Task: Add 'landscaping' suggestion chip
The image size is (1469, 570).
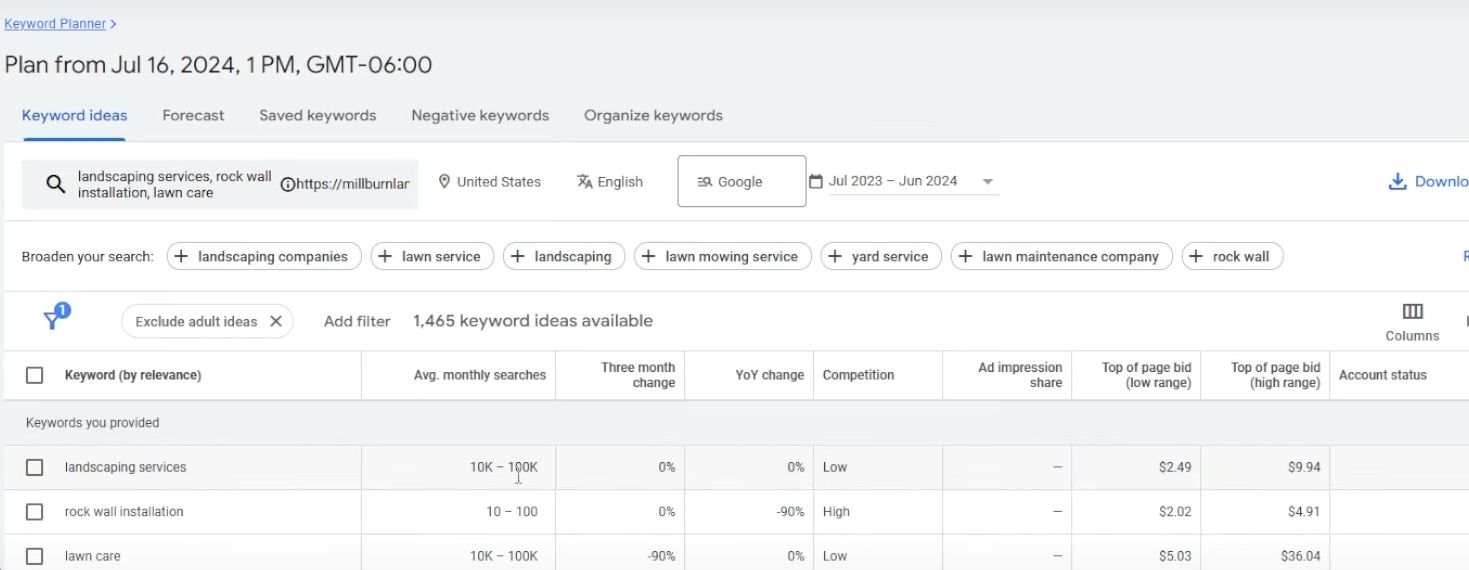Action: coord(563,256)
